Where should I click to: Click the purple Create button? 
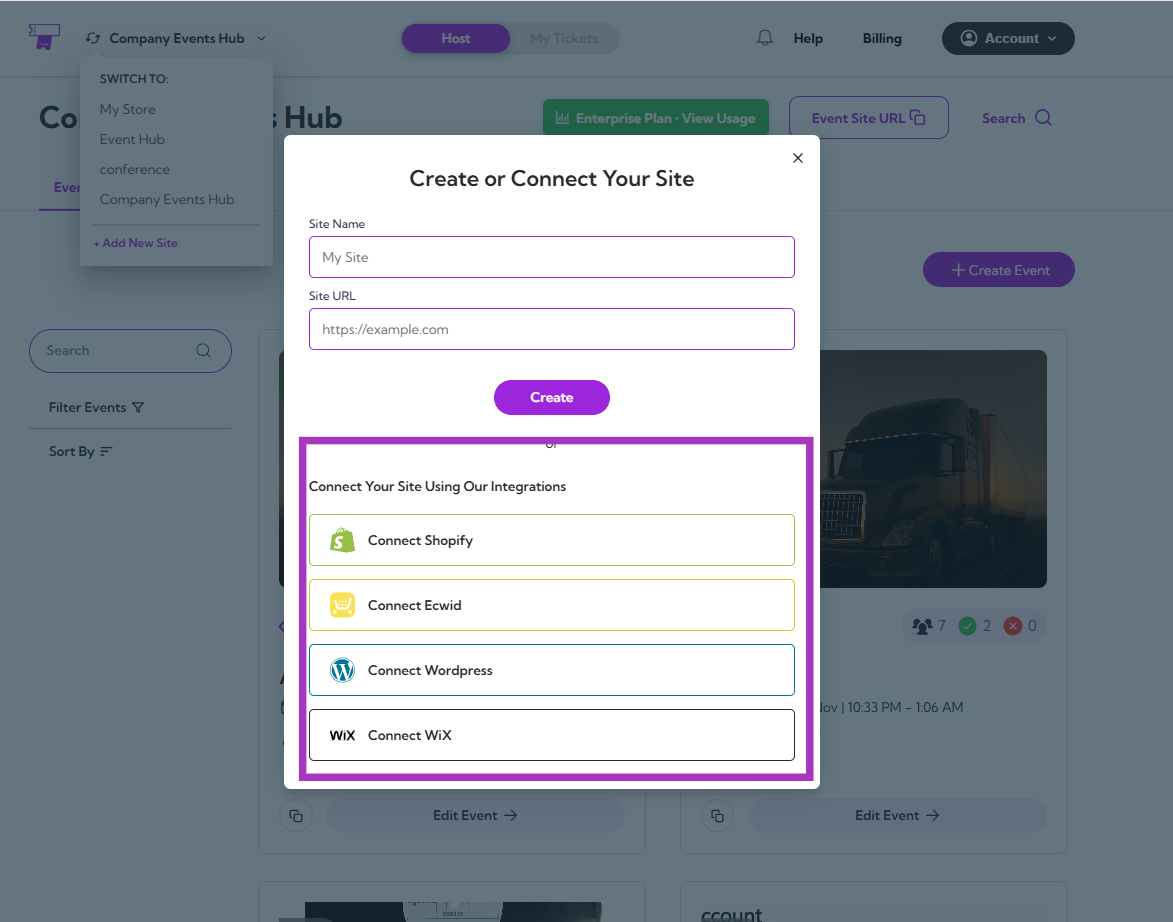tap(551, 397)
